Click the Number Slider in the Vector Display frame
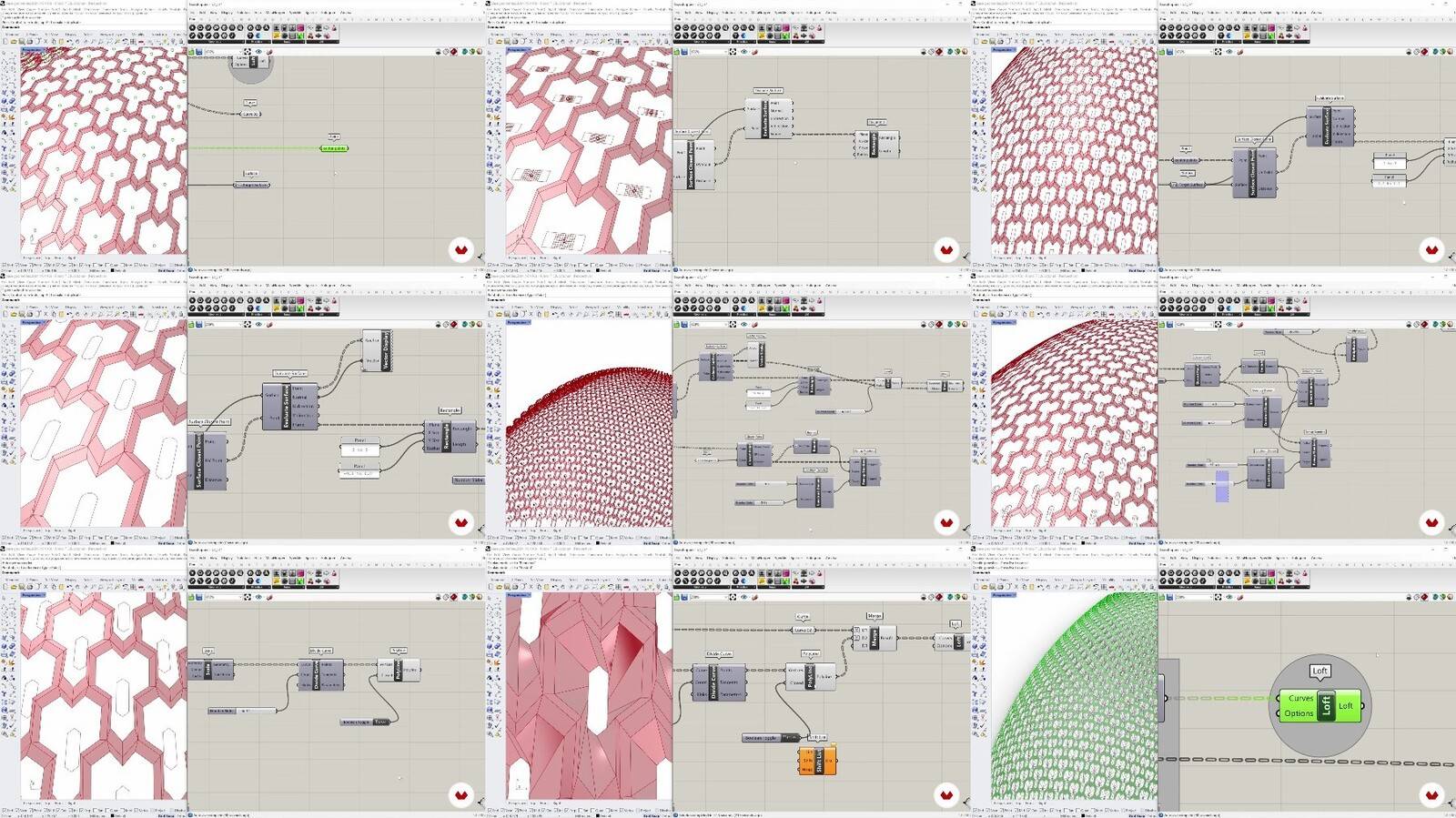Viewport: 1456px width, 818px height. [468, 480]
